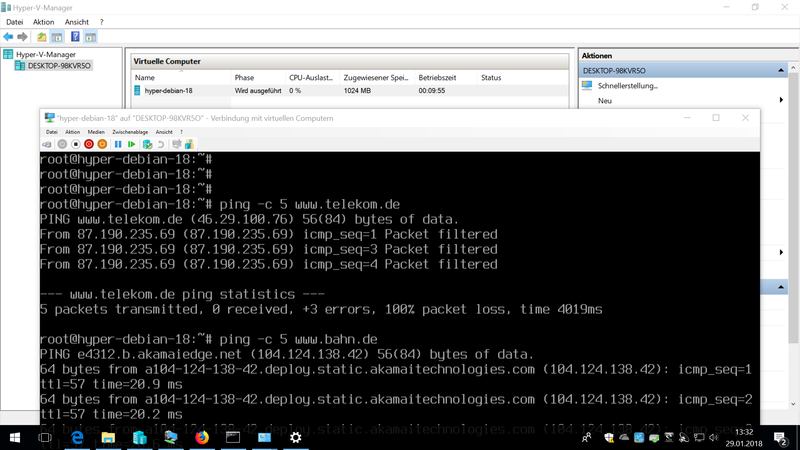Sort by Zugewiesener Spei... column header
Image resolution: width=800 pixels, height=450 pixels.
tap(378, 78)
